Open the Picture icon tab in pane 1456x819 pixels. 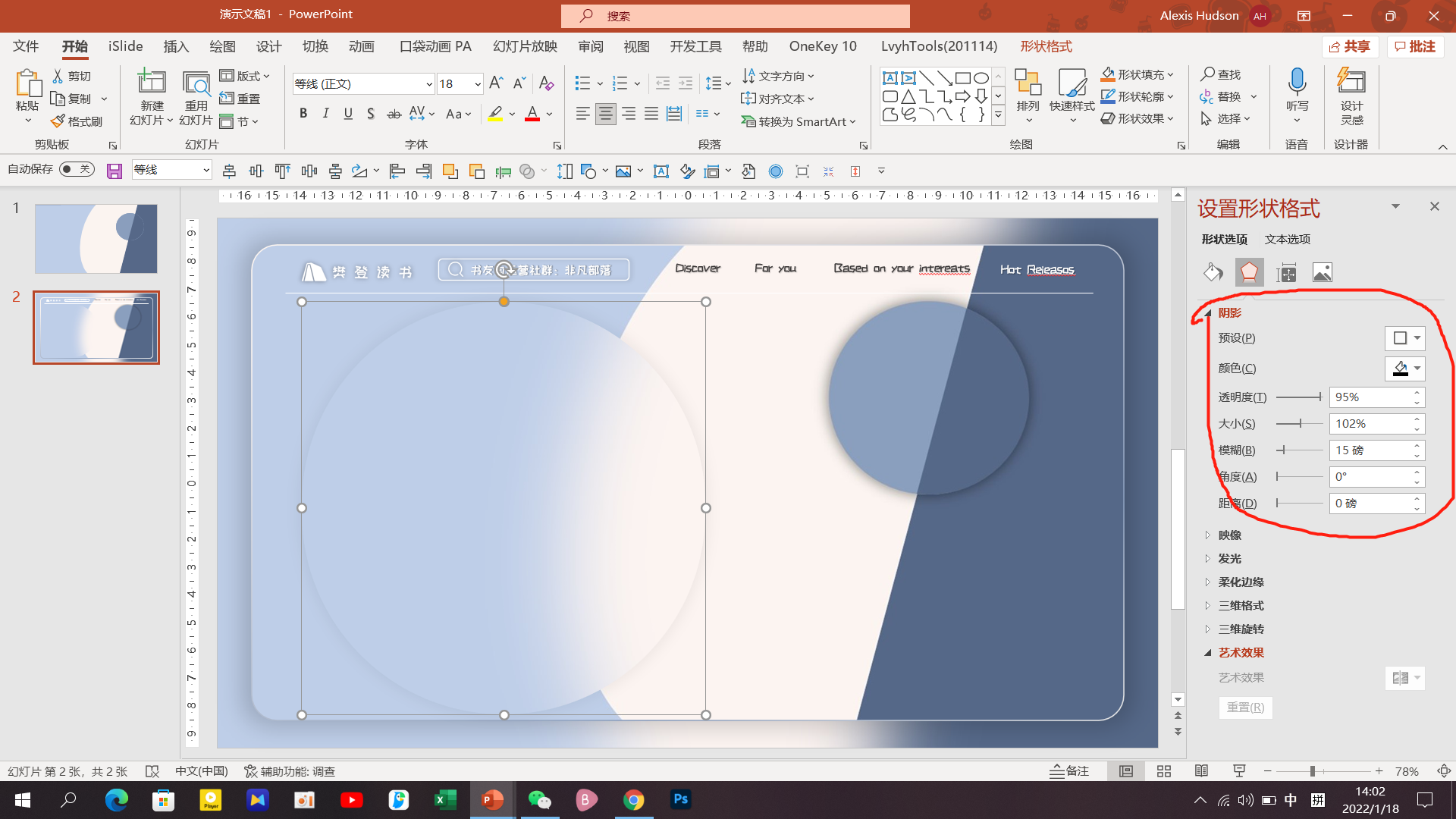click(x=1322, y=272)
